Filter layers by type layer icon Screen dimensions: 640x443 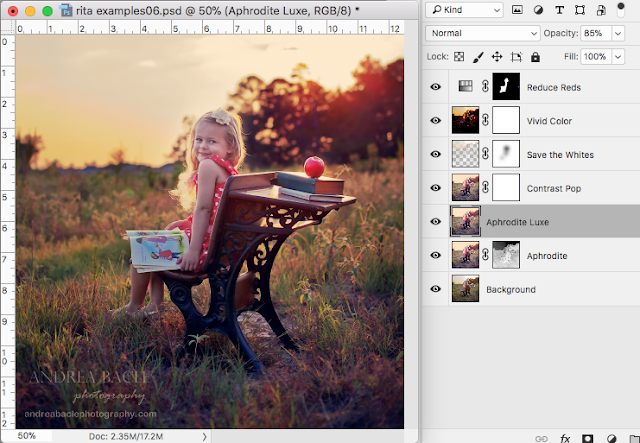(x=559, y=10)
